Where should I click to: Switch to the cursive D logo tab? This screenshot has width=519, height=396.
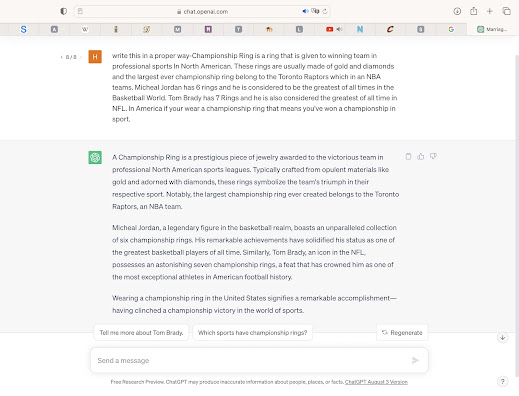click(x=146, y=29)
